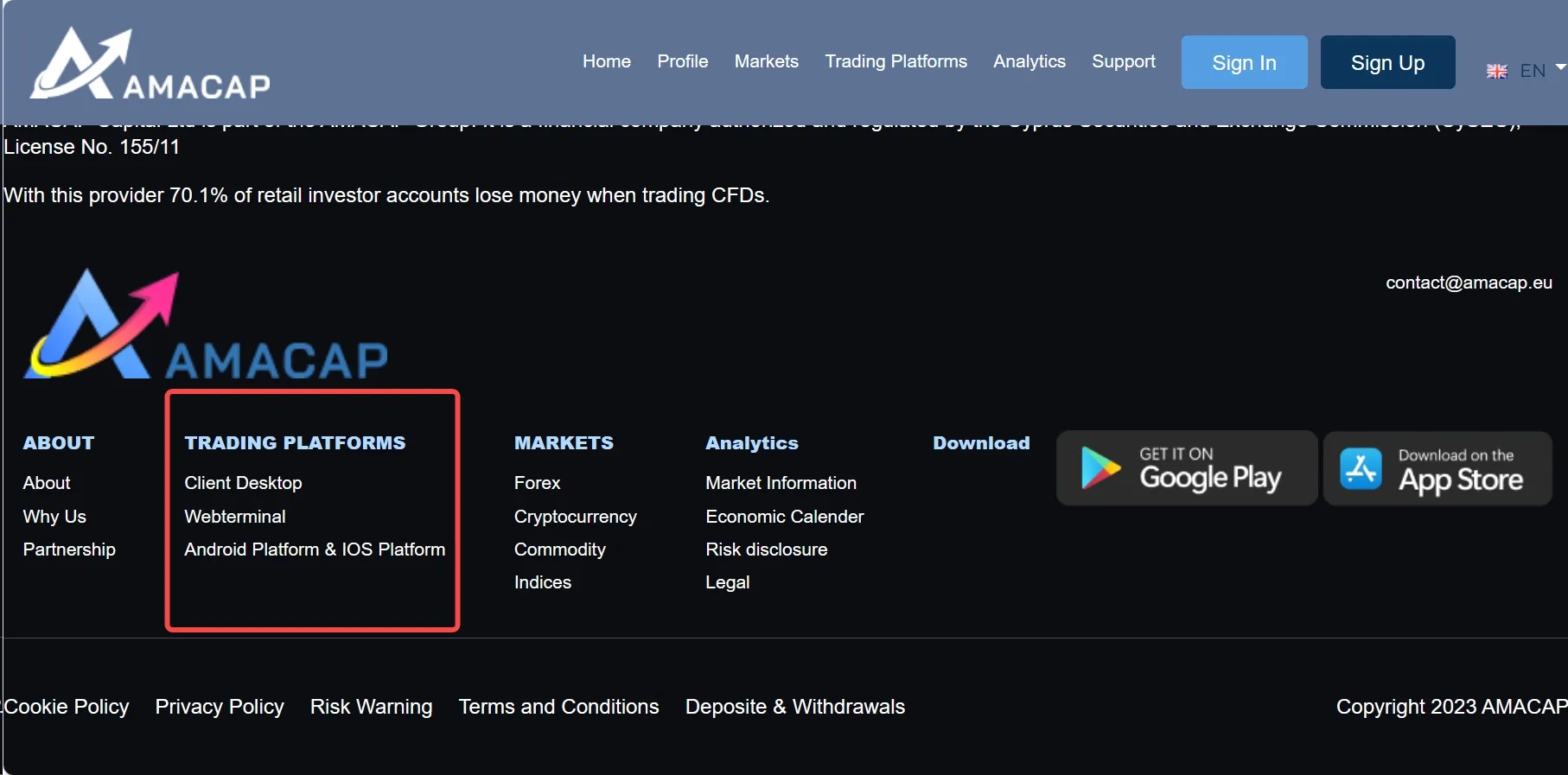Click the Sign In button
The image size is (1568, 775).
pyautogui.click(x=1245, y=62)
